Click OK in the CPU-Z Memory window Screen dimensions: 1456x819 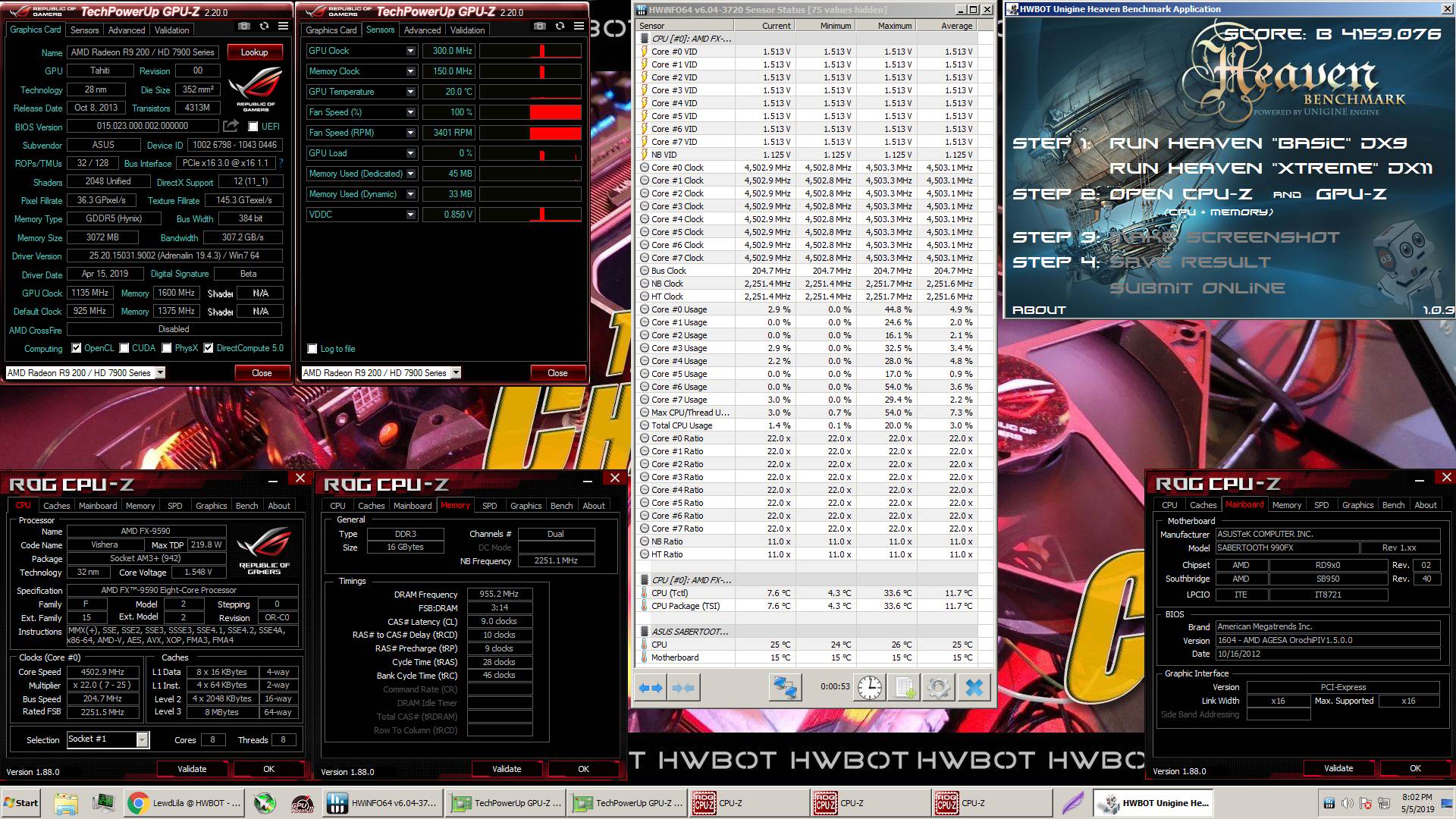[x=583, y=769]
